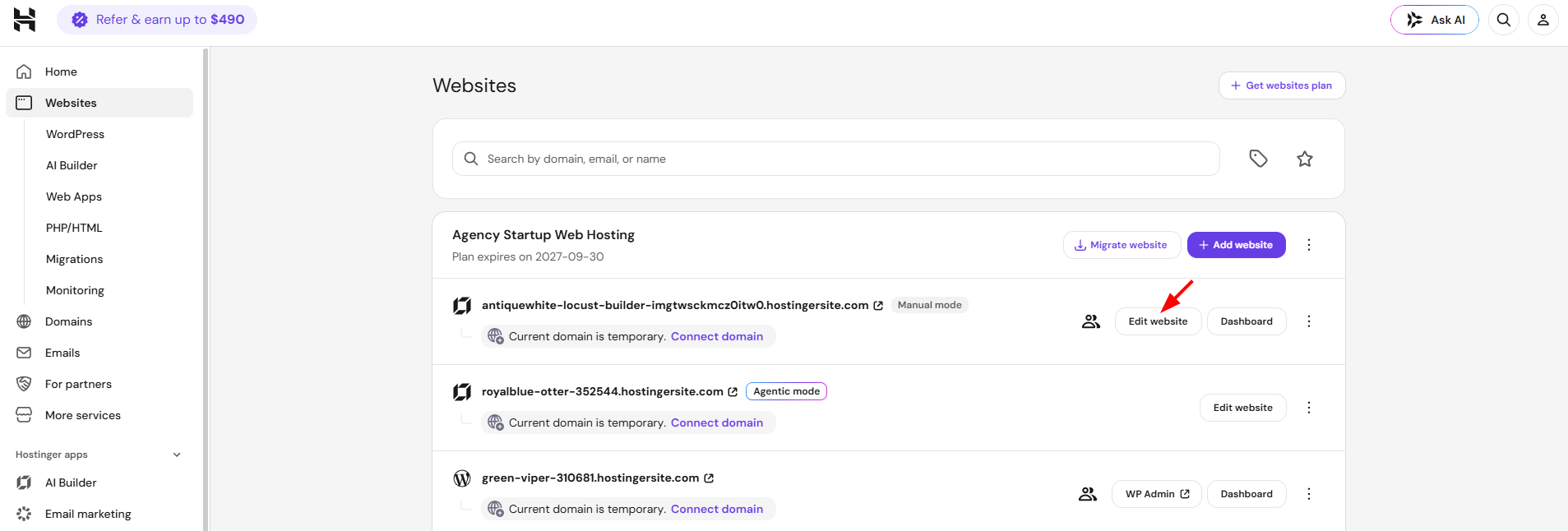
Task: Open three-dot menu for royalblue-otter site
Action: coord(1309,408)
